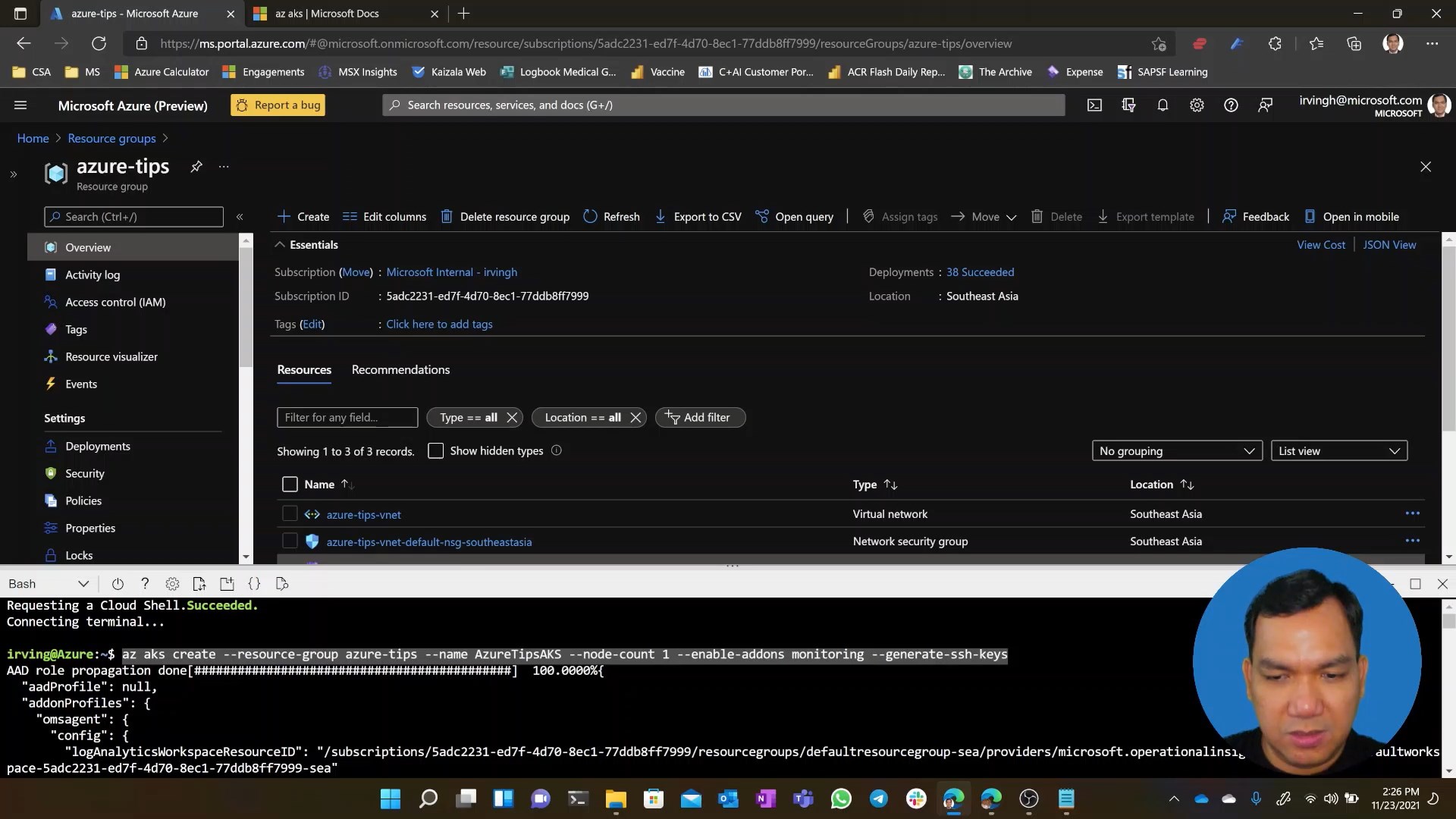Open a new Cloud Shell session
The height and width of the screenshot is (819, 1456).
tap(227, 584)
